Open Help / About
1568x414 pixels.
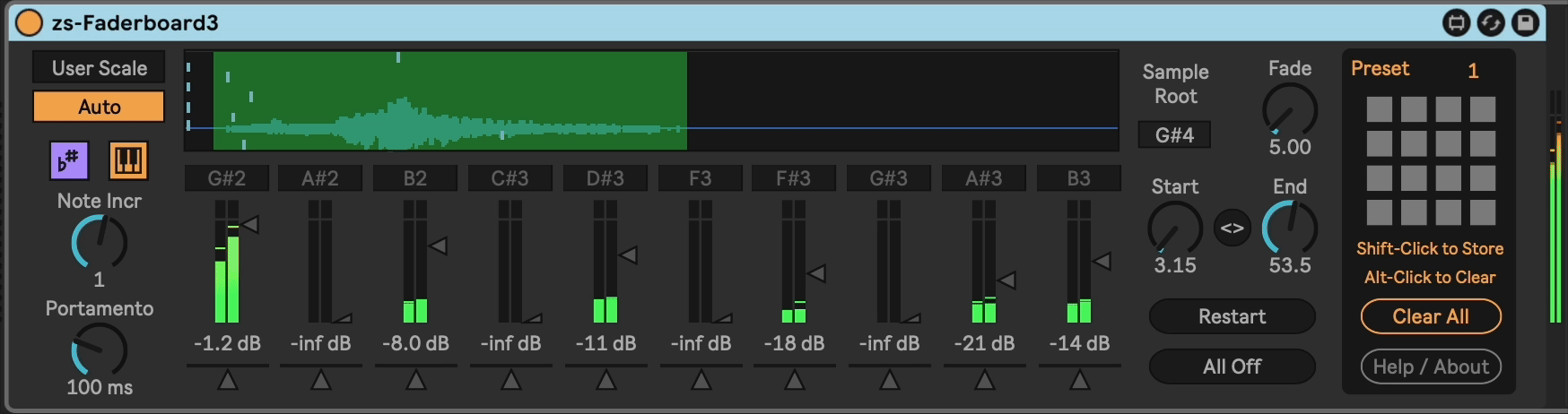[x=1430, y=367]
